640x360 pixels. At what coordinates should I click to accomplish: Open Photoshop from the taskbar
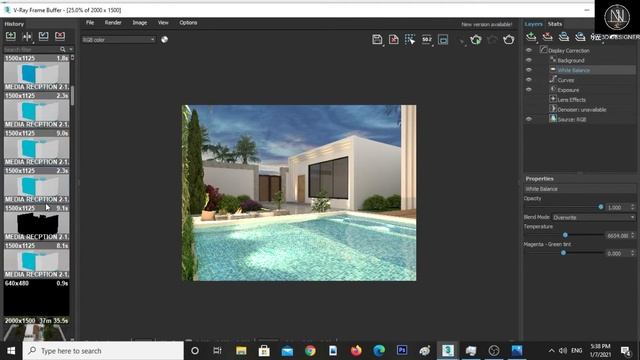pyautogui.click(x=402, y=351)
